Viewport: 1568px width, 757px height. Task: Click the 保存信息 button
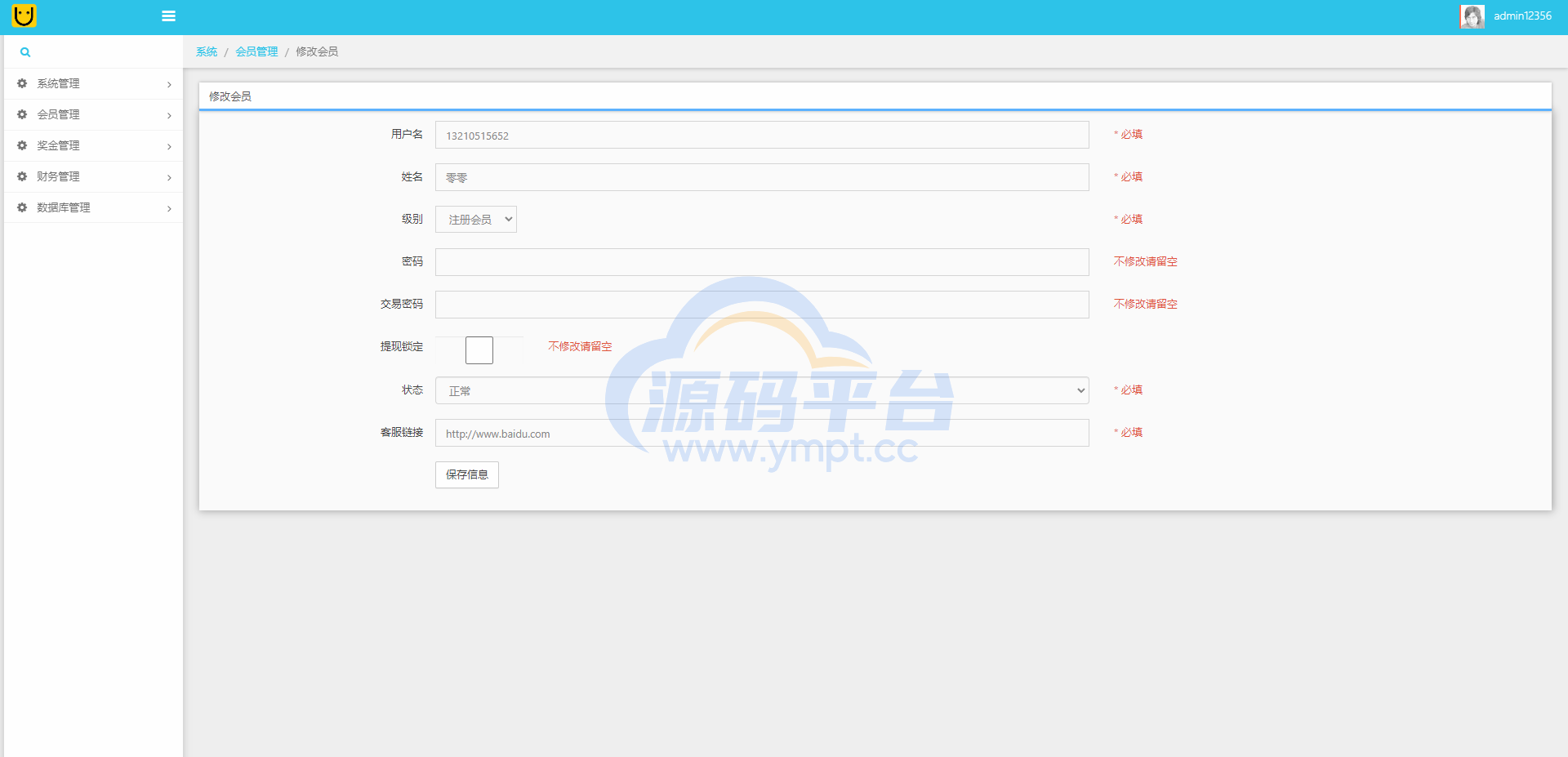click(467, 474)
